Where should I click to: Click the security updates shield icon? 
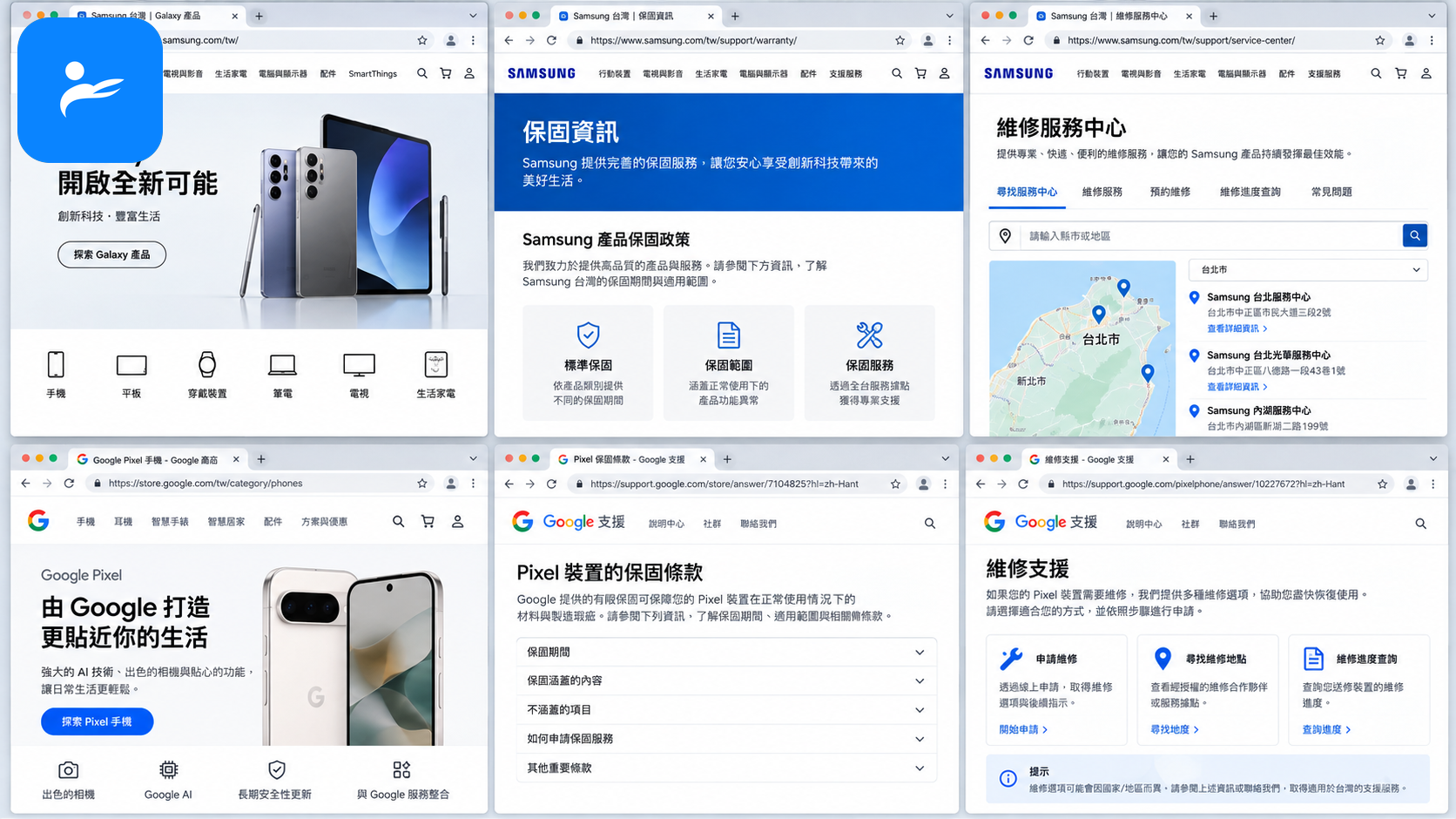pos(277,769)
